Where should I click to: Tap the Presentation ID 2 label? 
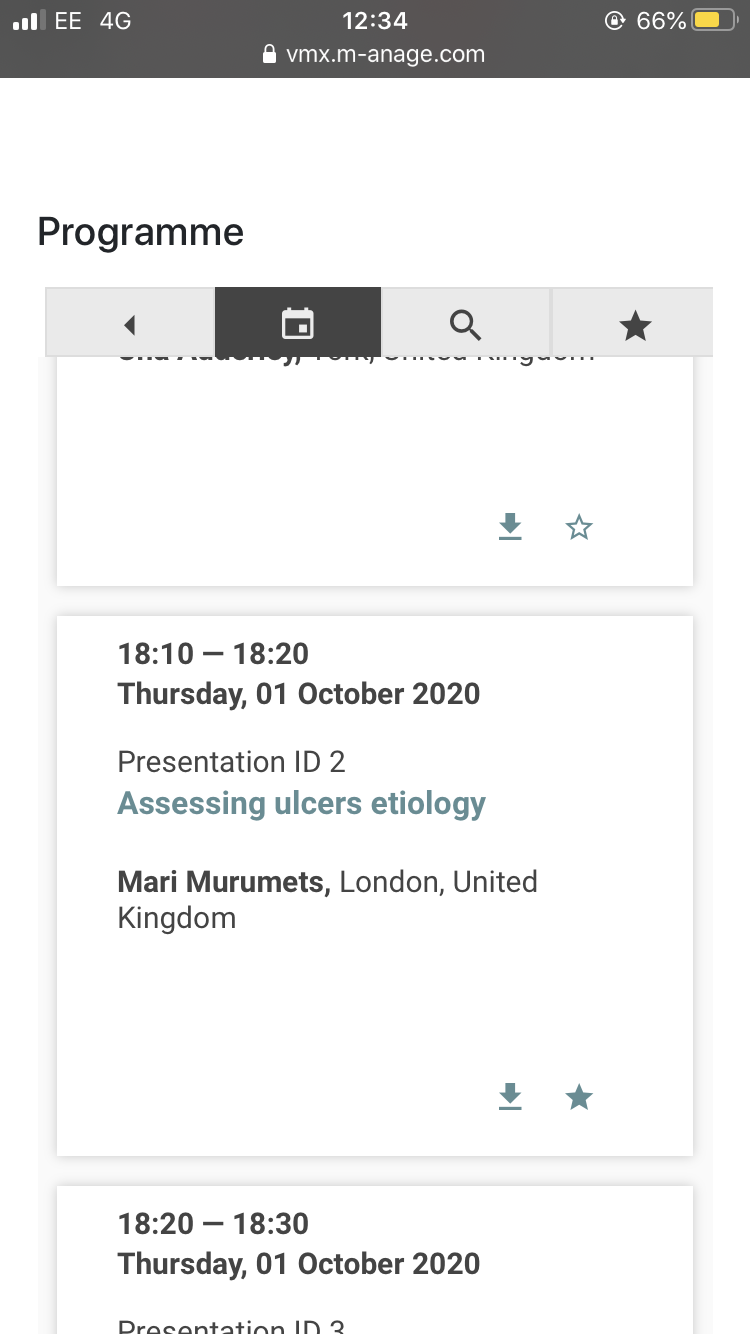coord(231,762)
